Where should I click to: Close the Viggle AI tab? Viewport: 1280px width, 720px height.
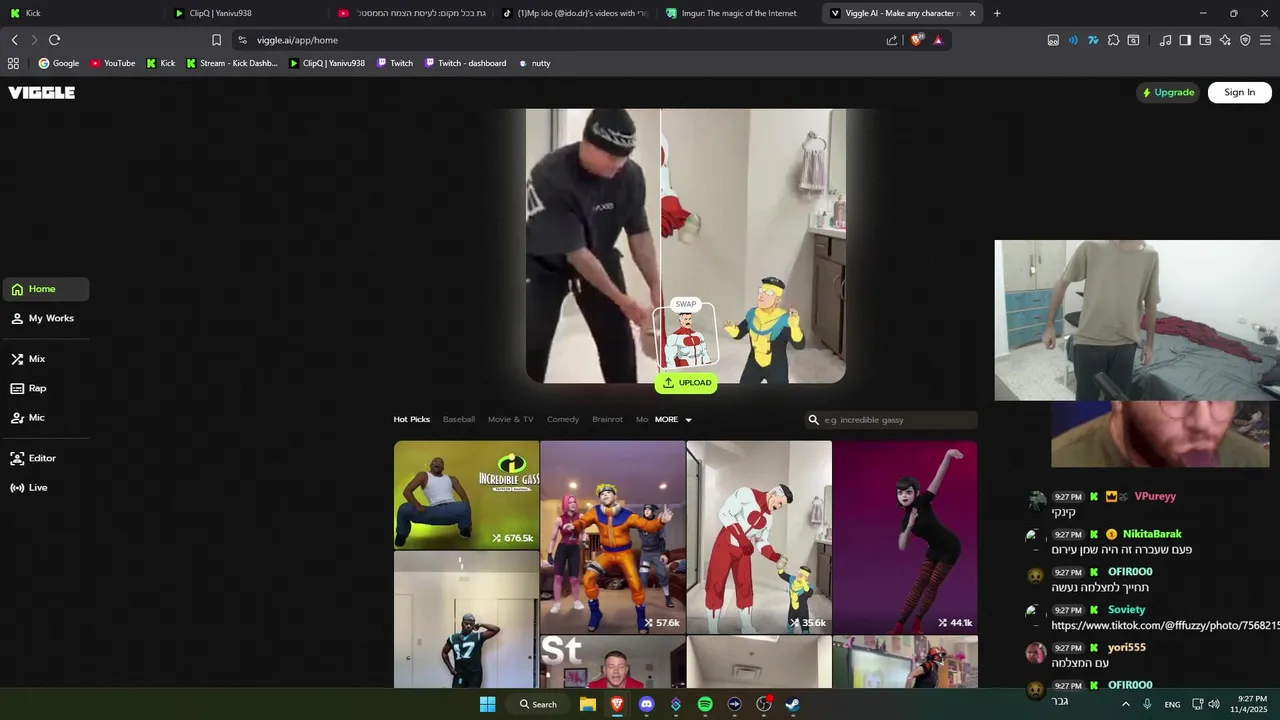[x=972, y=13]
